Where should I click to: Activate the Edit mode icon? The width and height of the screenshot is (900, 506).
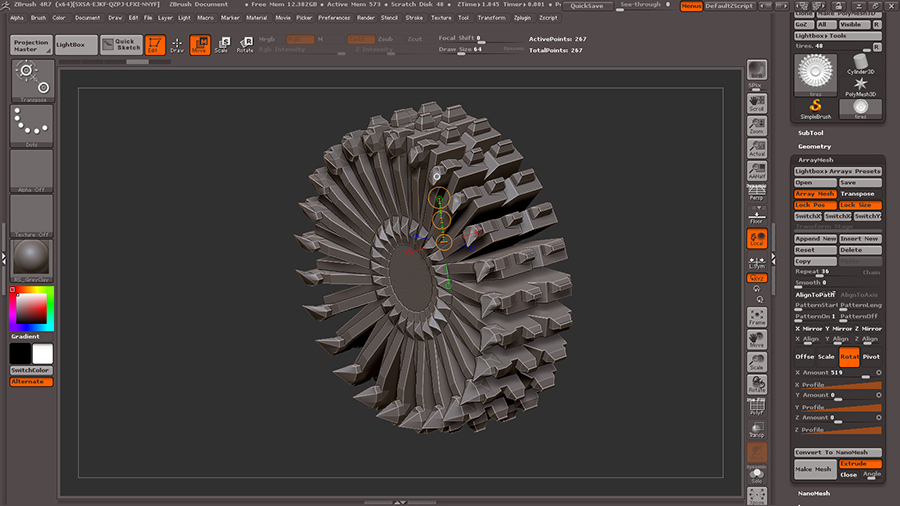pos(155,45)
